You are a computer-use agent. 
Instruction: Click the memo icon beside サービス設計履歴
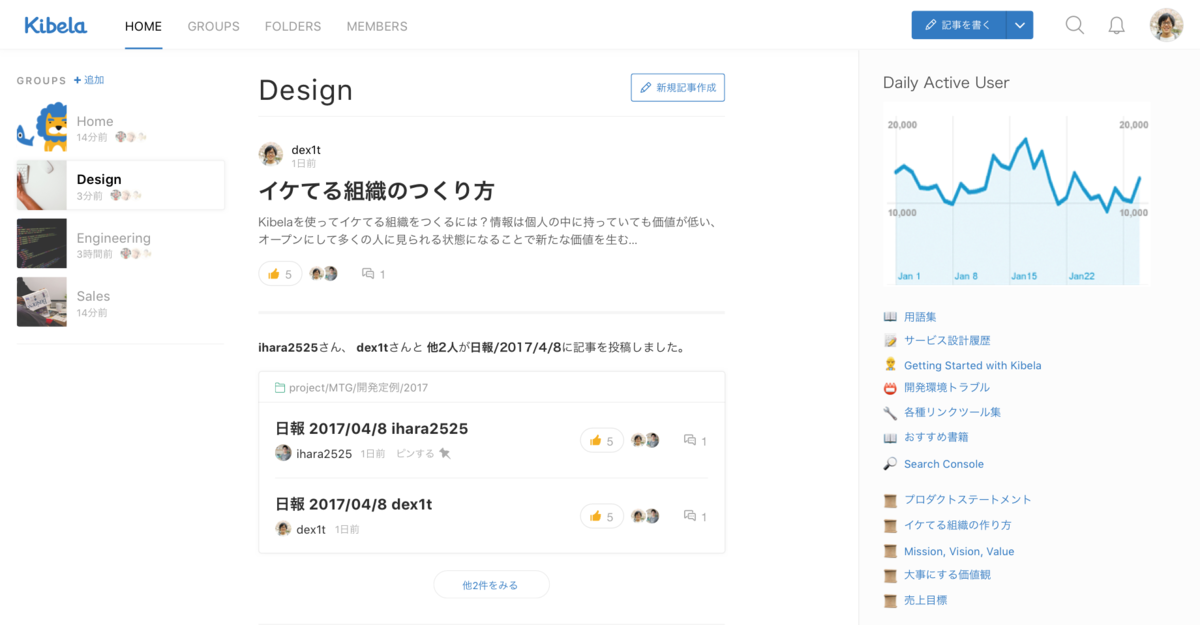click(x=890, y=341)
